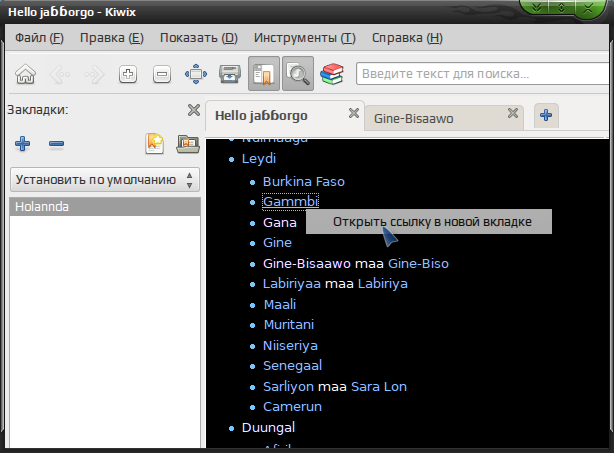
Task: Close the bookmarks panel
Action: click(194, 110)
